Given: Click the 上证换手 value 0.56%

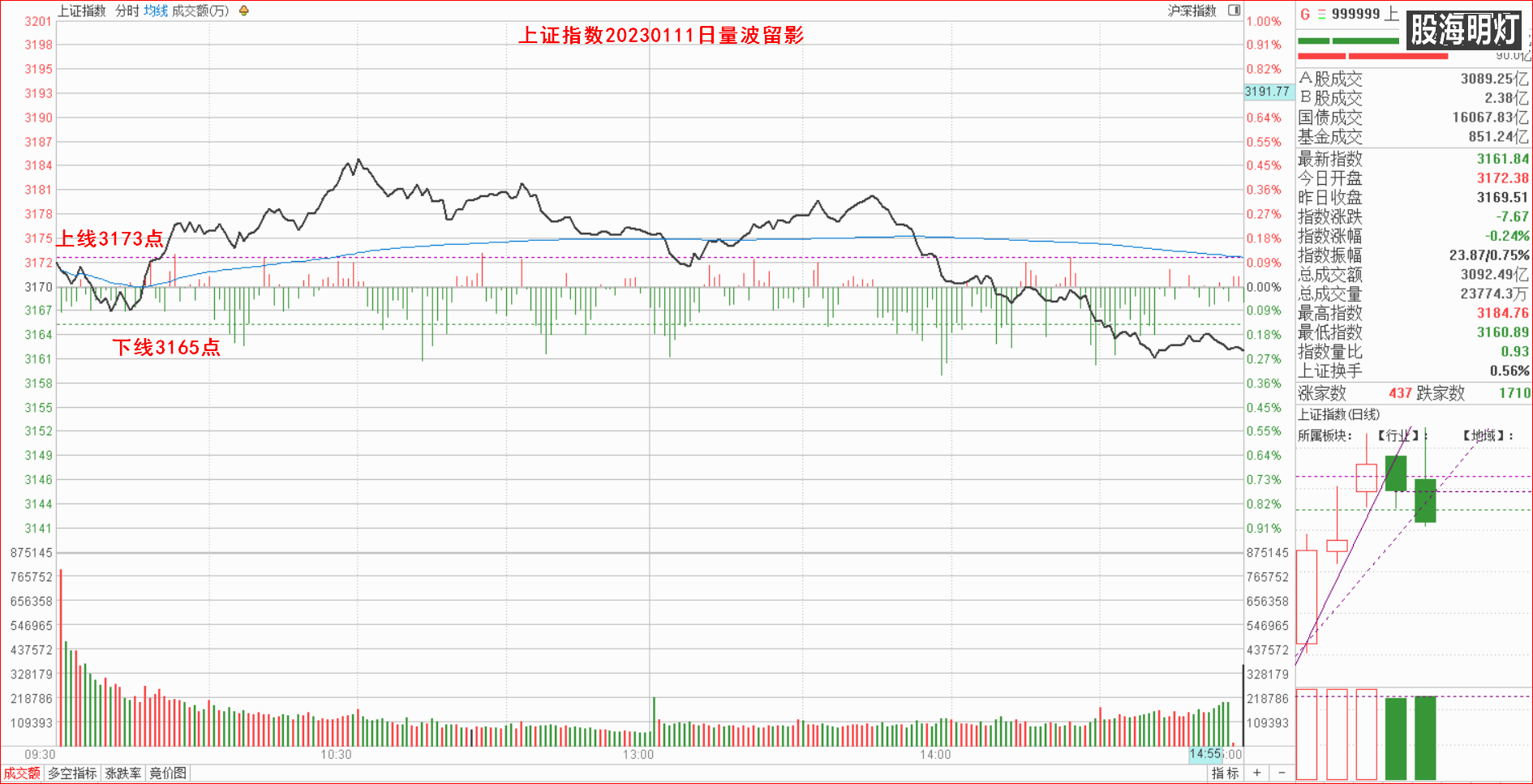Looking at the screenshot, I should (x=1509, y=371).
